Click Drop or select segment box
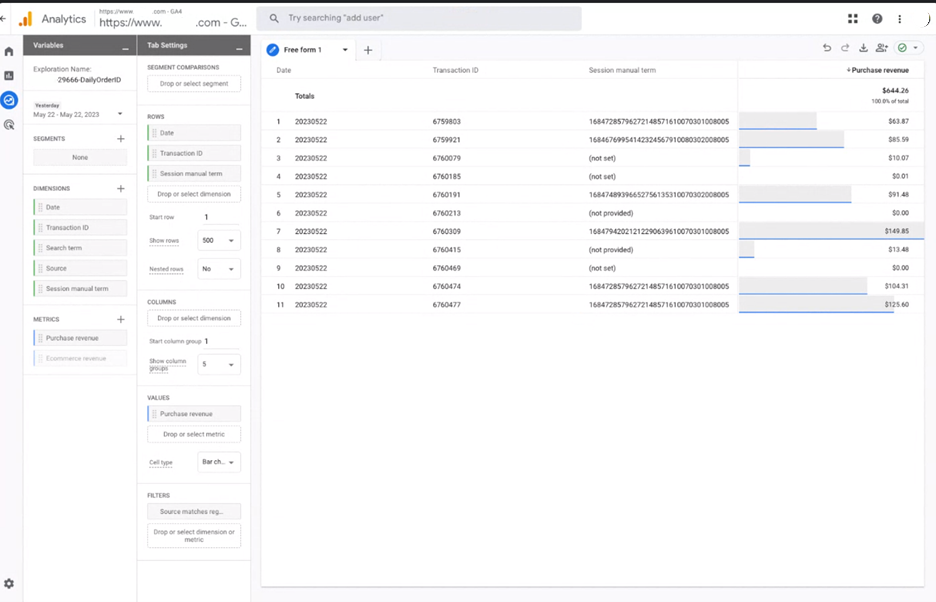 click(x=194, y=84)
